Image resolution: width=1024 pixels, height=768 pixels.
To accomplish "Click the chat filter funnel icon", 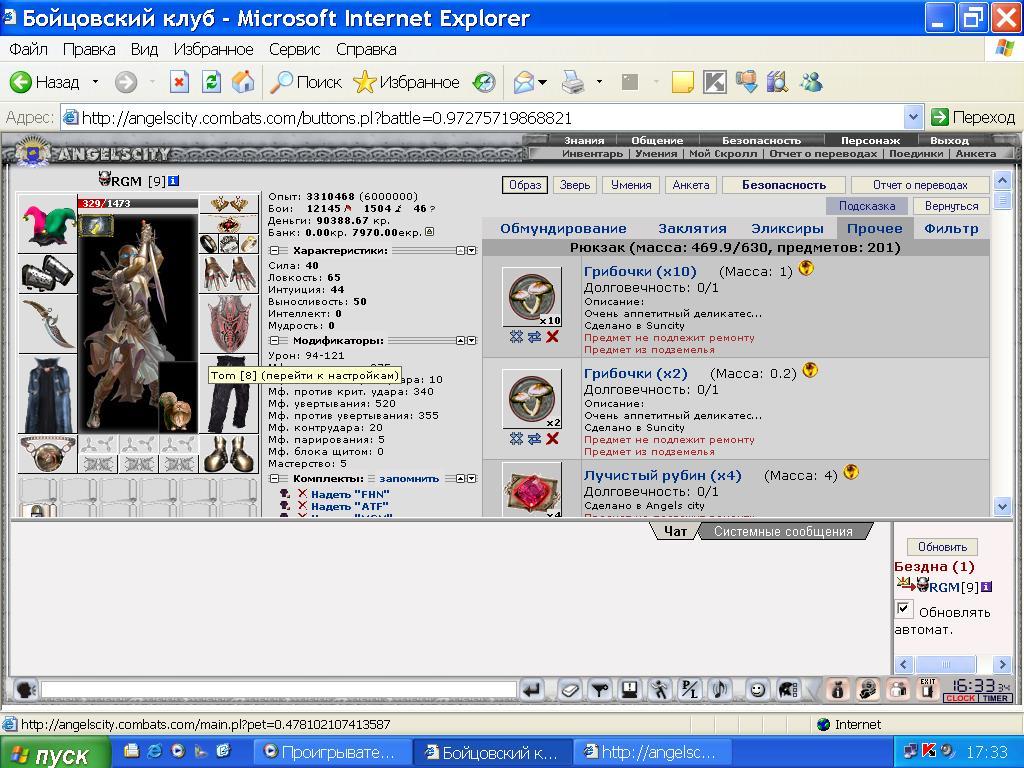I will [600, 689].
